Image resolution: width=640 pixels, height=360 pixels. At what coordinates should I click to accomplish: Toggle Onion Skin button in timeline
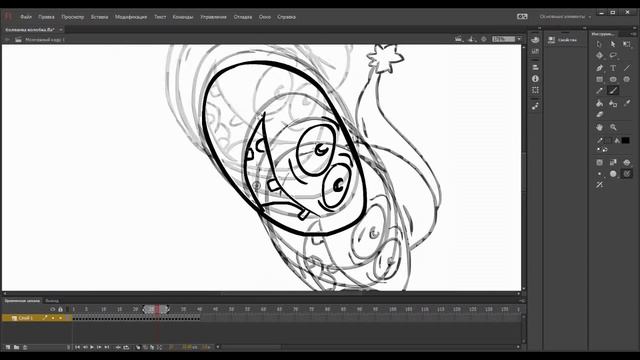(x=138, y=347)
